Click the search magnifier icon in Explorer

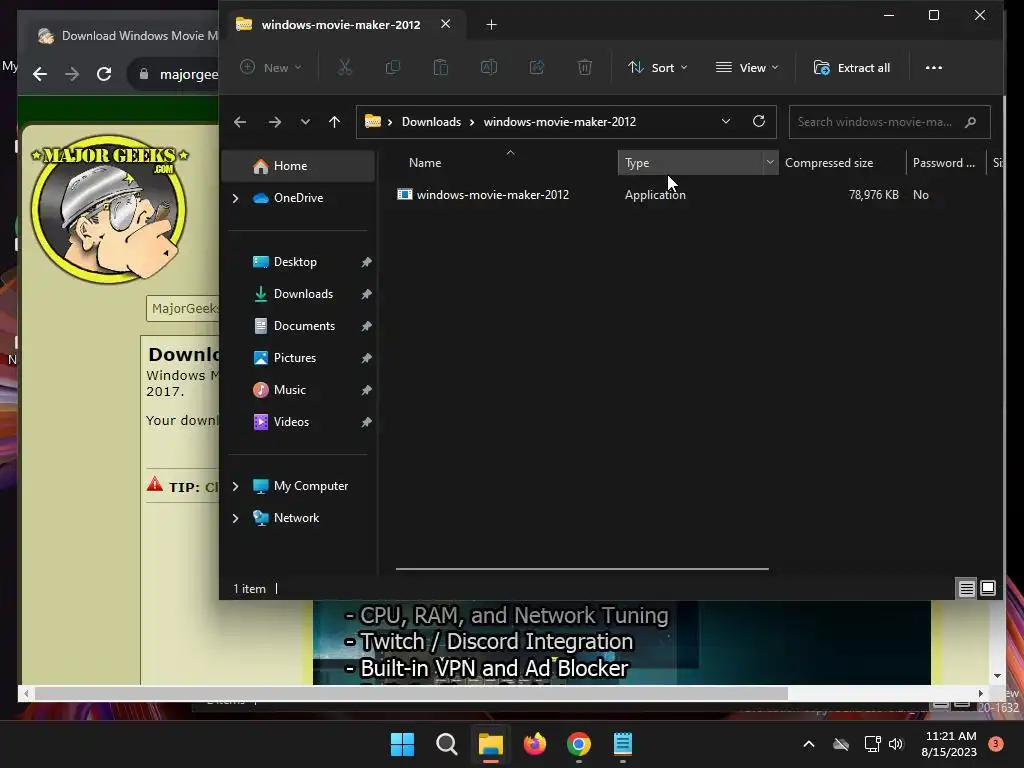[x=970, y=121]
